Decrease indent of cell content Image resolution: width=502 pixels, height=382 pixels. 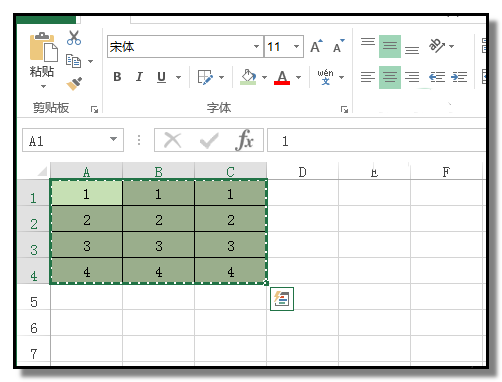click(x=437, y=77)
